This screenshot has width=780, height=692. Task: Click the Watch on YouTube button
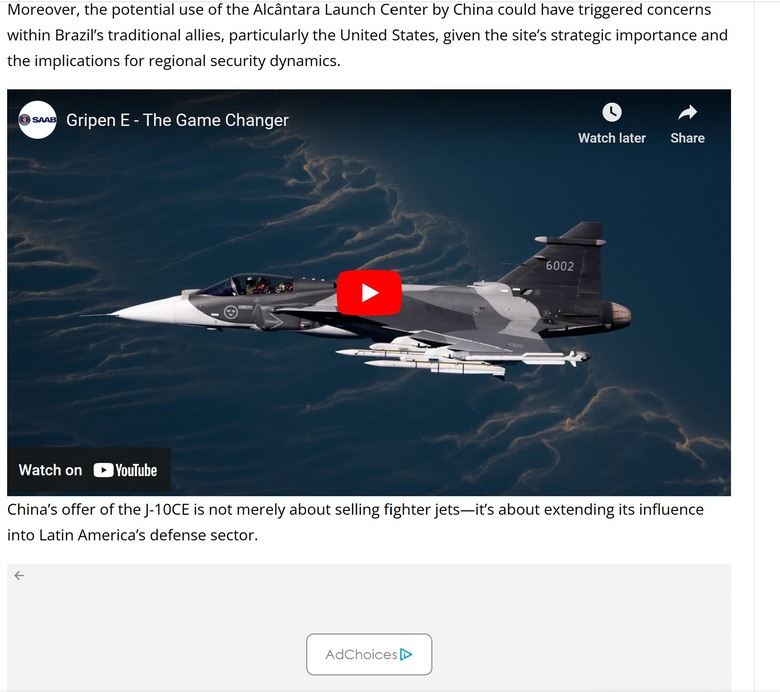pos(89,470)
